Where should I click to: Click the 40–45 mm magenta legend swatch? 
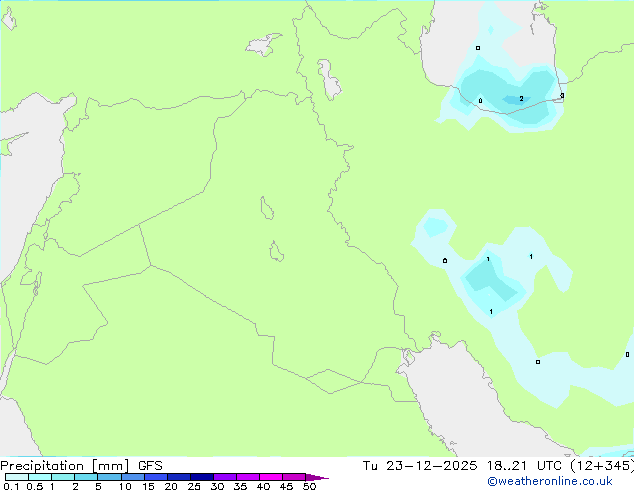271,477
